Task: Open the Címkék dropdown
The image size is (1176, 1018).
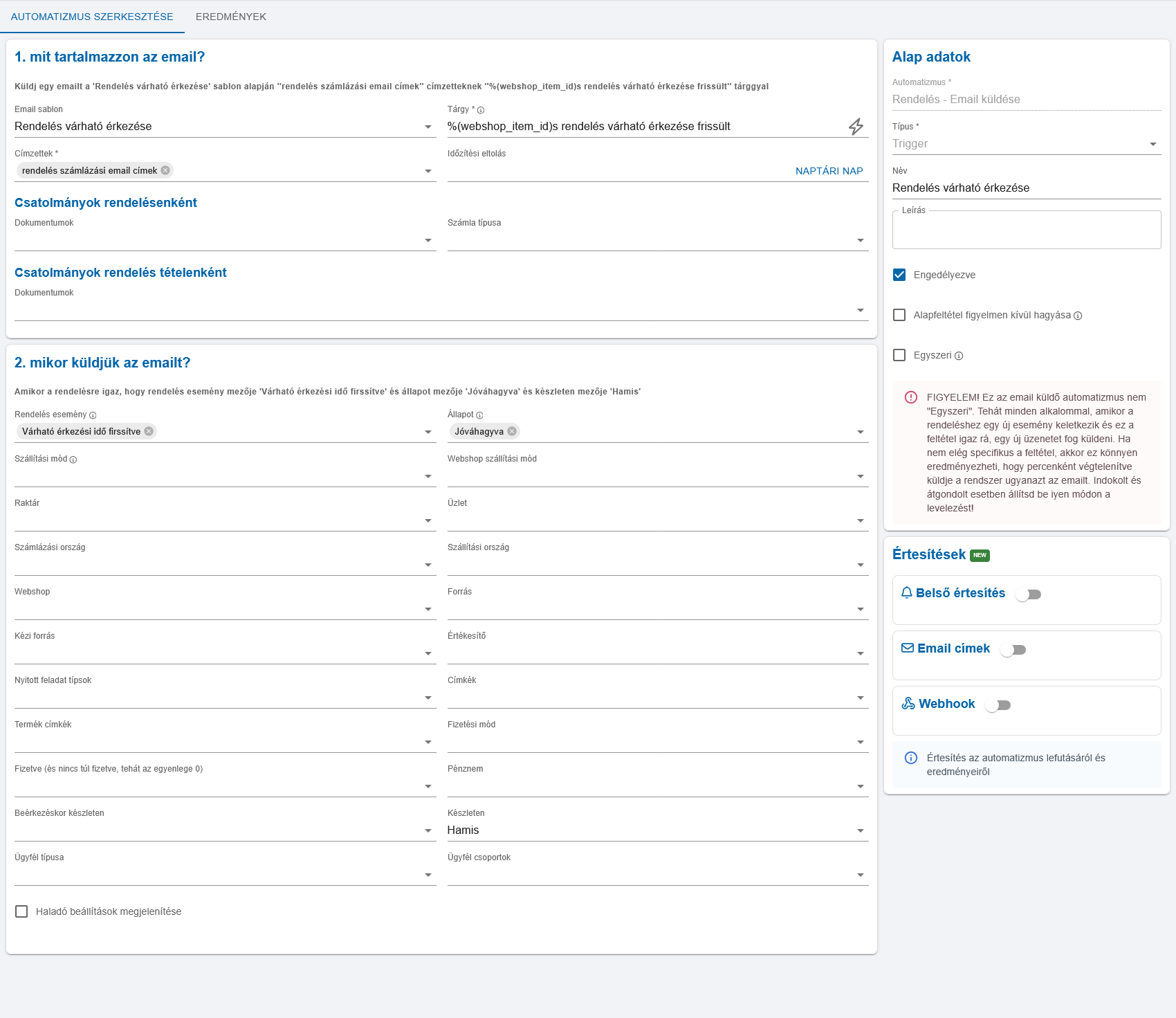Action: click(658, 698)
